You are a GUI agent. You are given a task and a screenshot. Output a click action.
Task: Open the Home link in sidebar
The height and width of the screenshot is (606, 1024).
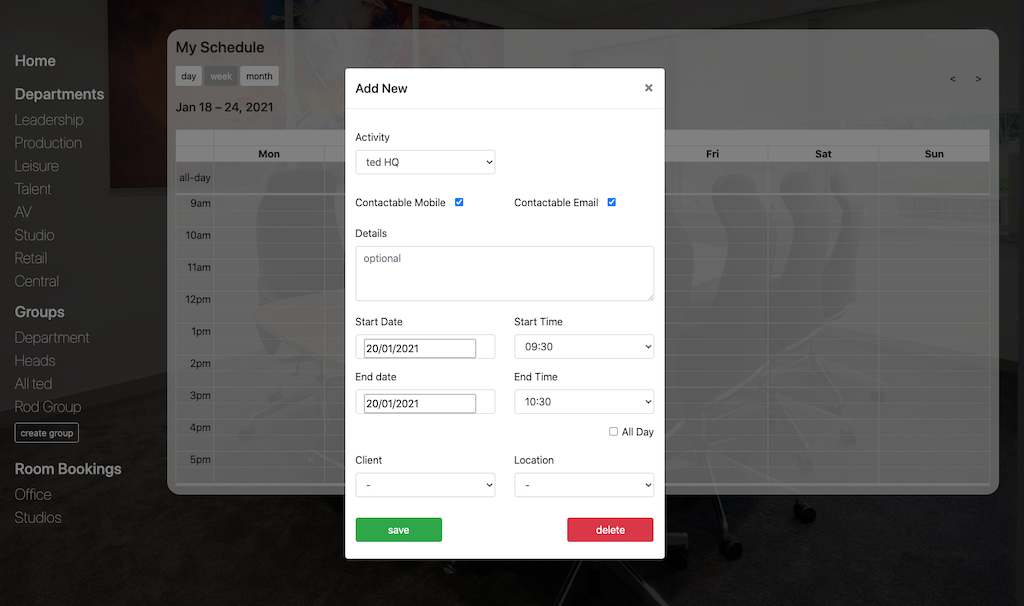click(35, 61)
